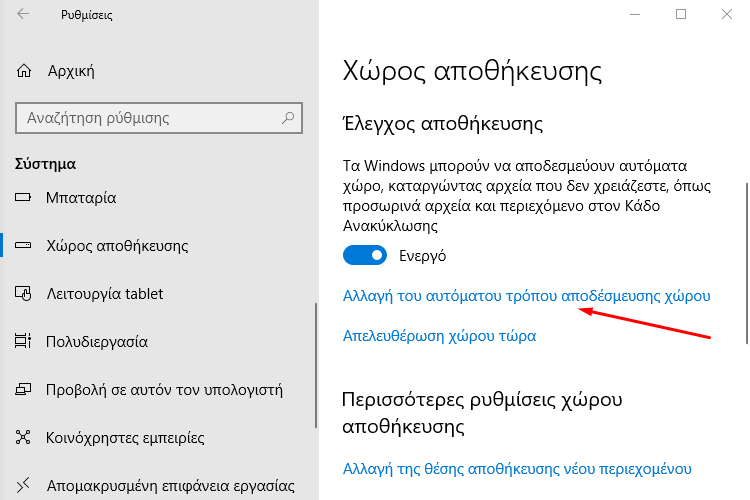This screenshot has width=750, height=500.
Task: Select the Μπαταρία battery icon
Action: pyautogui.click(x=22, y=197)
